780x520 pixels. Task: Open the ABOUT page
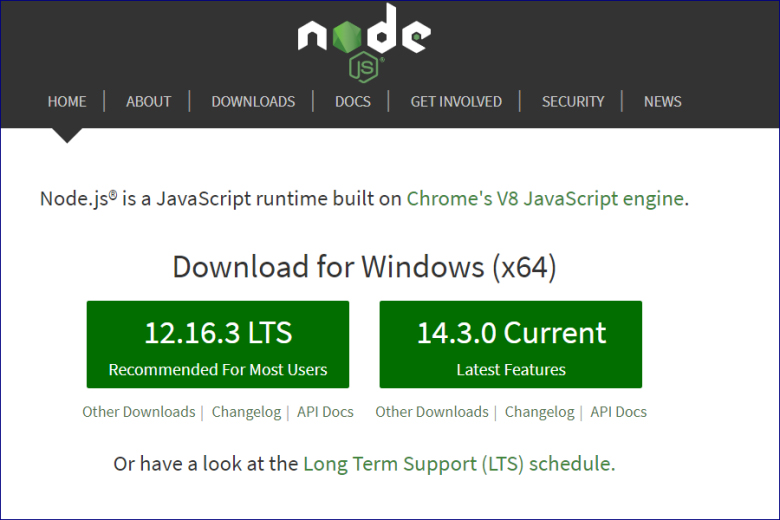pyautogui.click(x=148, y=101)
